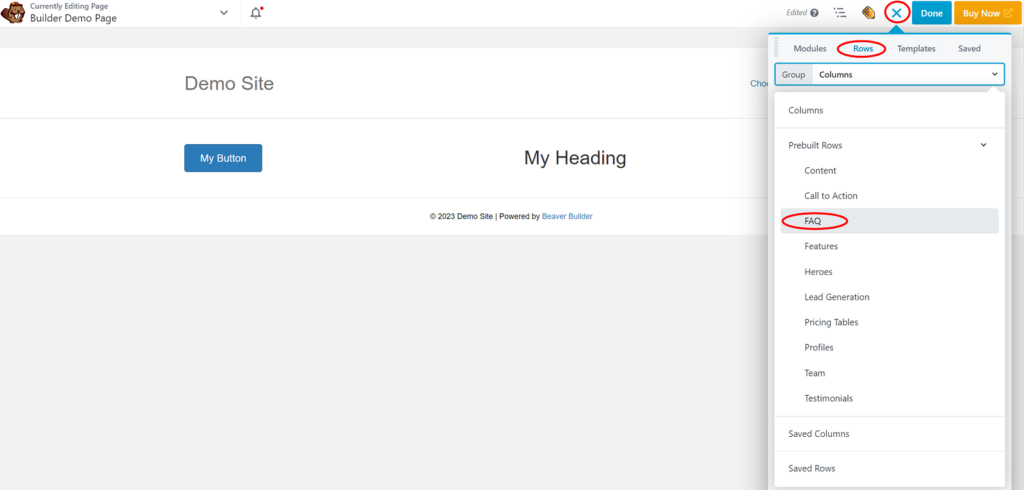
Task: Click the blue Done button
Action: click(931, 13)
